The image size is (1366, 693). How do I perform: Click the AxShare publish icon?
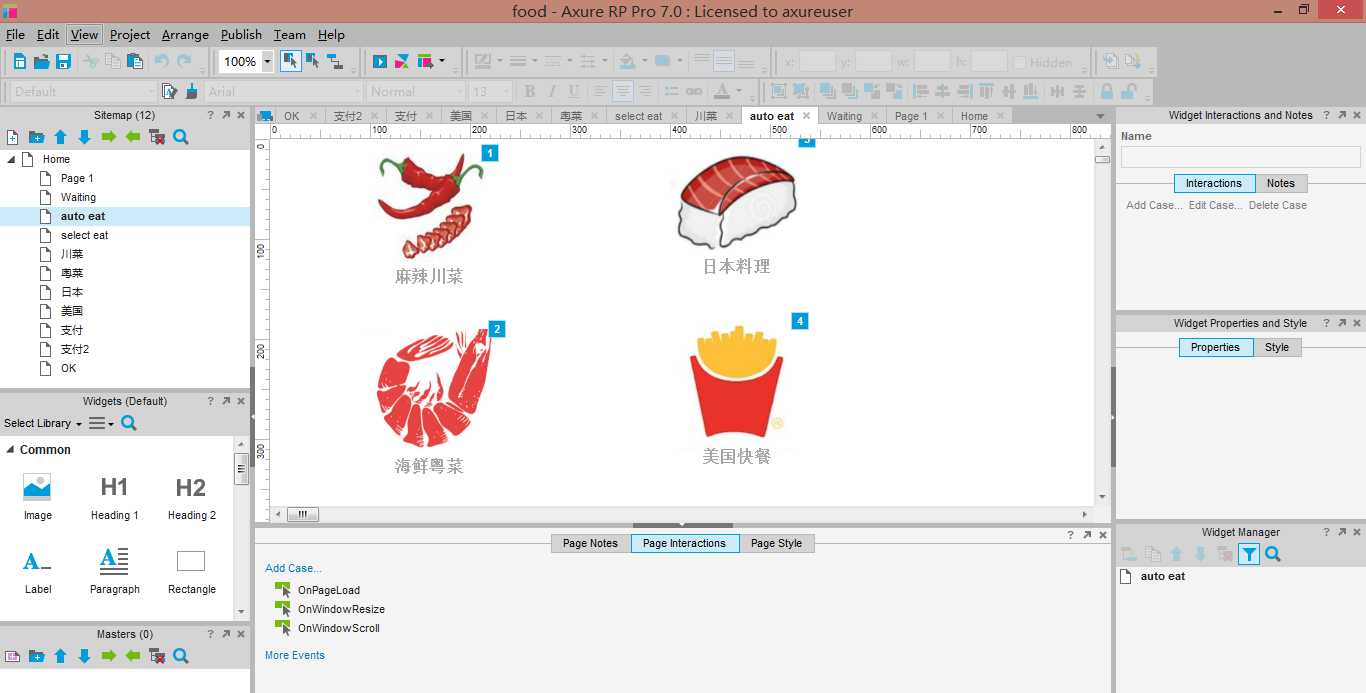point(402,62)
